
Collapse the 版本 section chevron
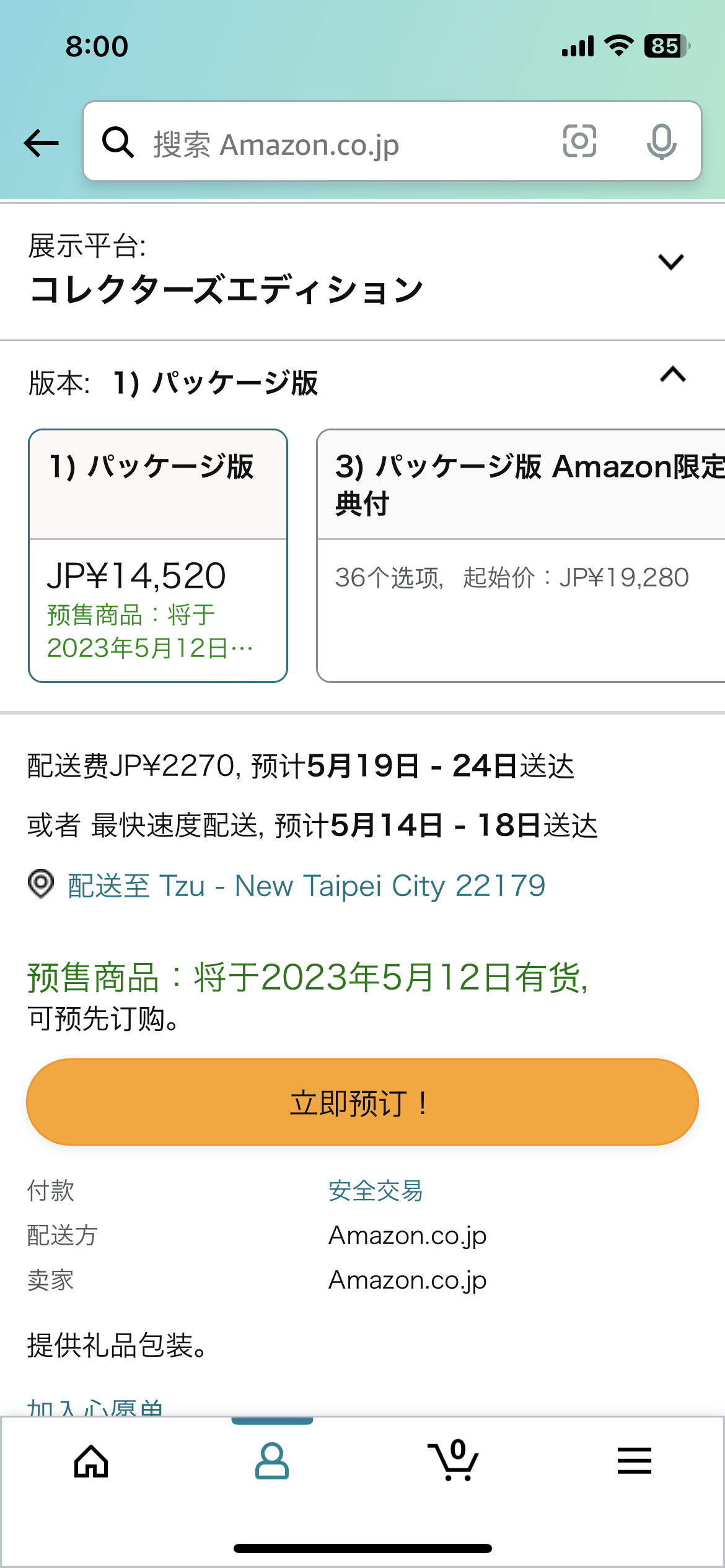coord(673,375)
